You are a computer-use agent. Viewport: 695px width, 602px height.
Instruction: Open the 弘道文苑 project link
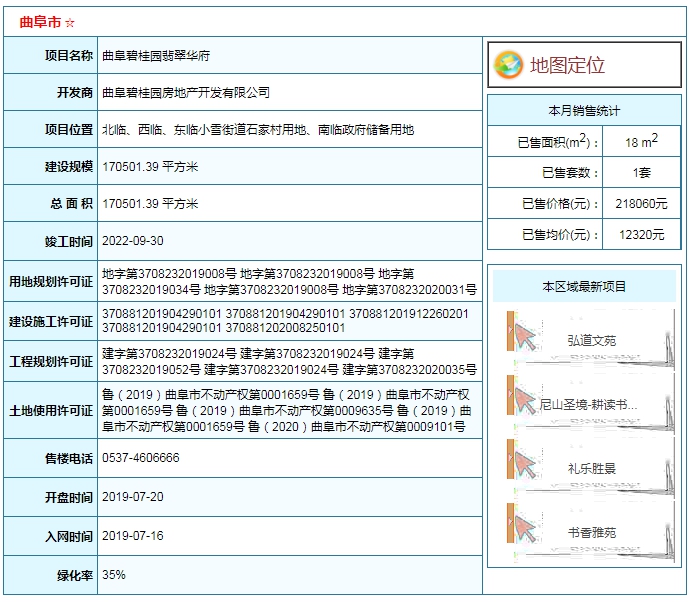click(592, 340)
